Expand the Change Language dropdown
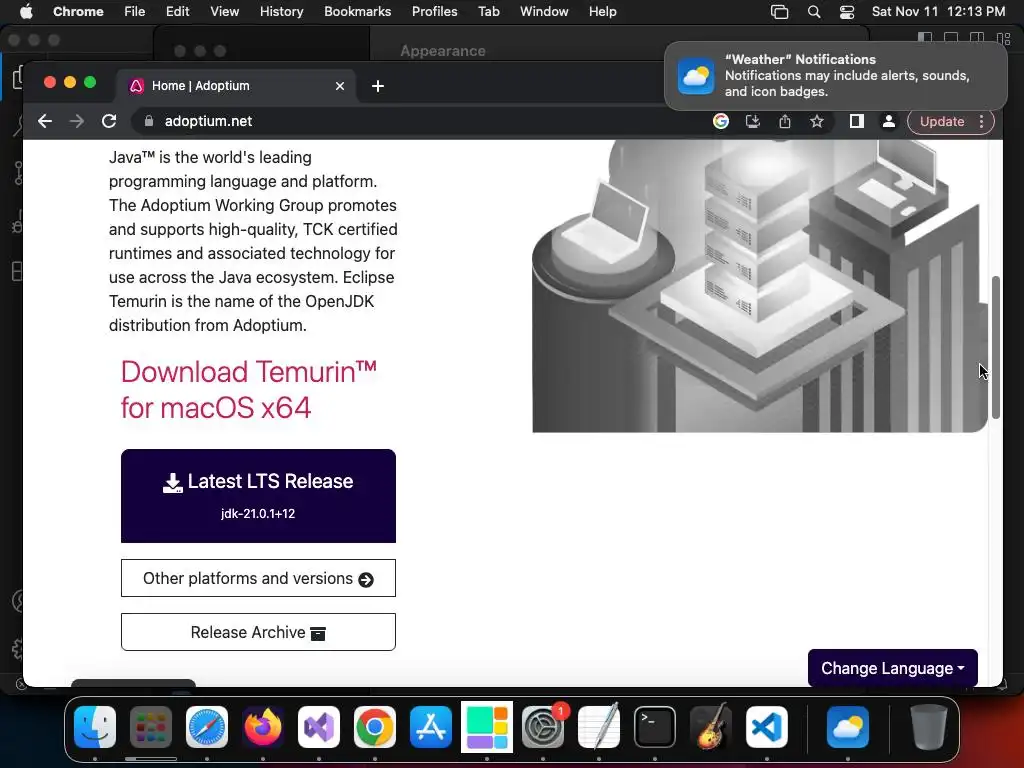 [893, 668]
